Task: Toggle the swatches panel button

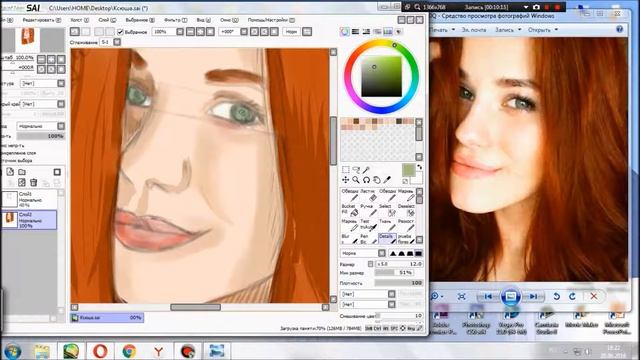Action: [387, 31]
